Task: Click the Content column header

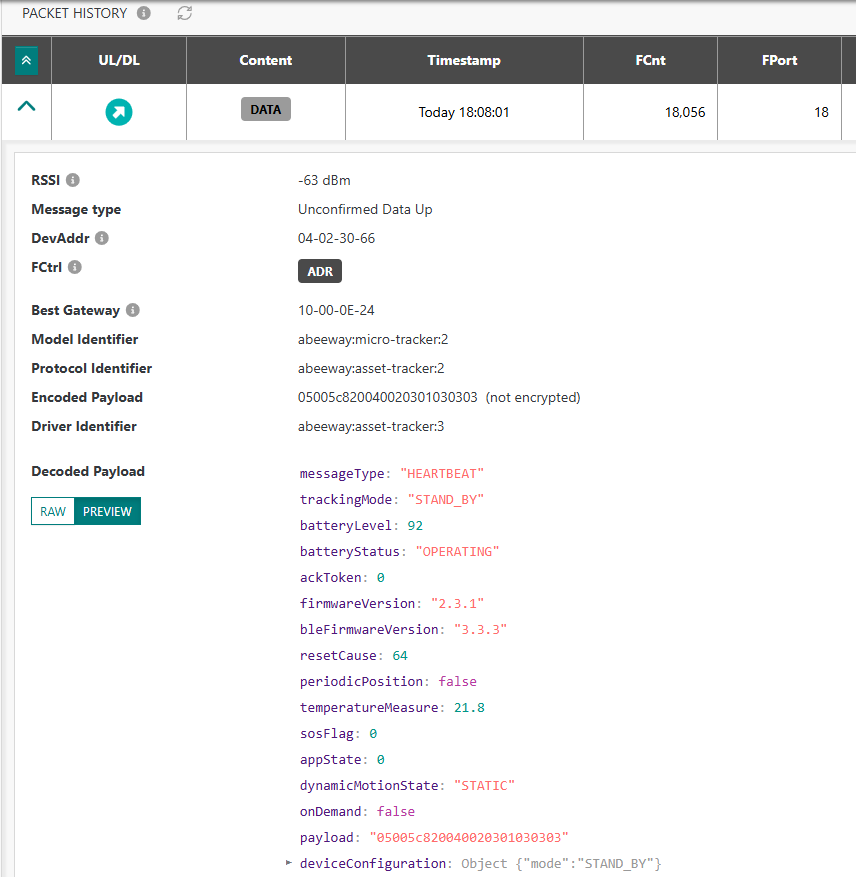Action: [265, 60]
